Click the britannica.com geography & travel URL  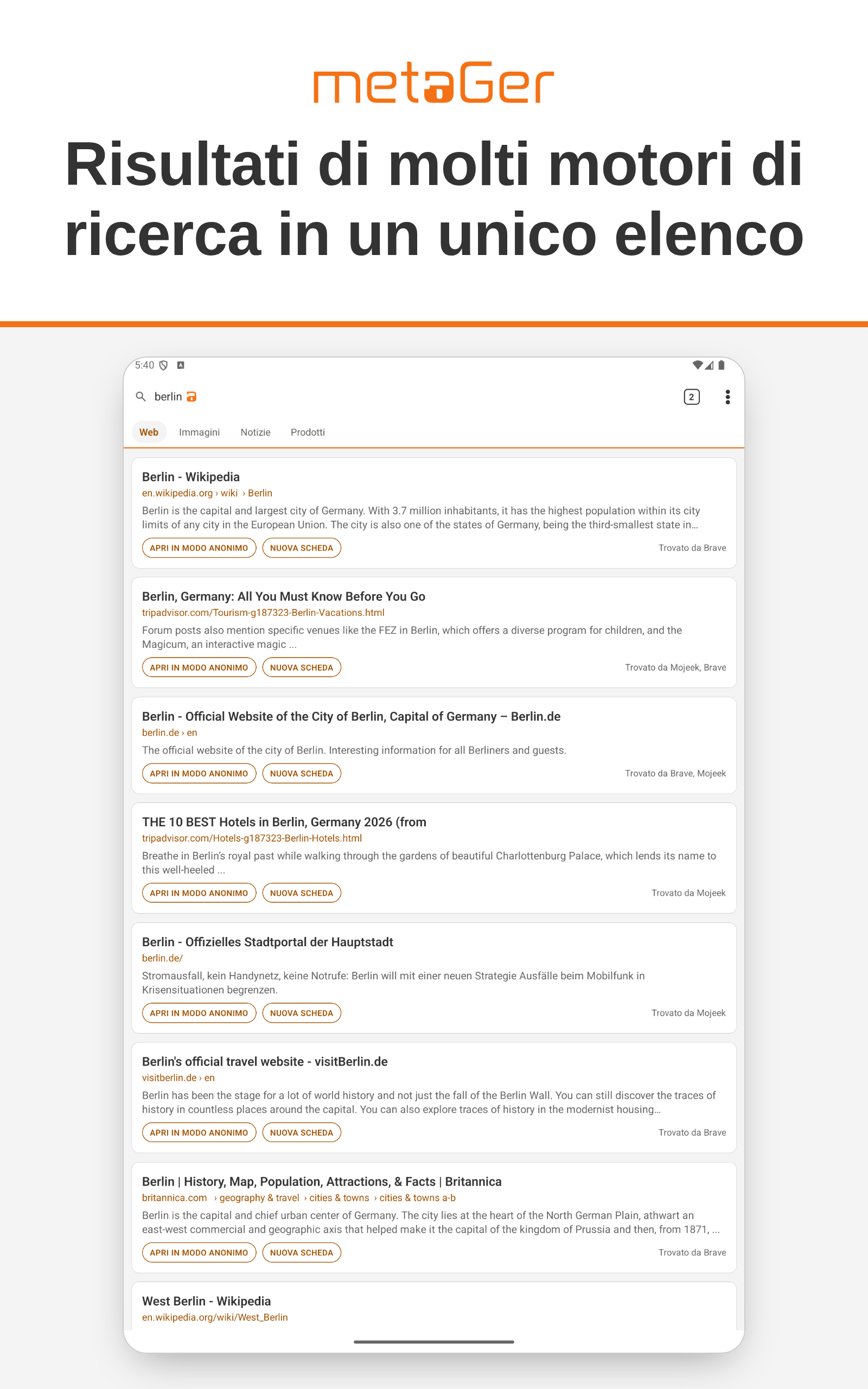click(x=299, y=1198)
